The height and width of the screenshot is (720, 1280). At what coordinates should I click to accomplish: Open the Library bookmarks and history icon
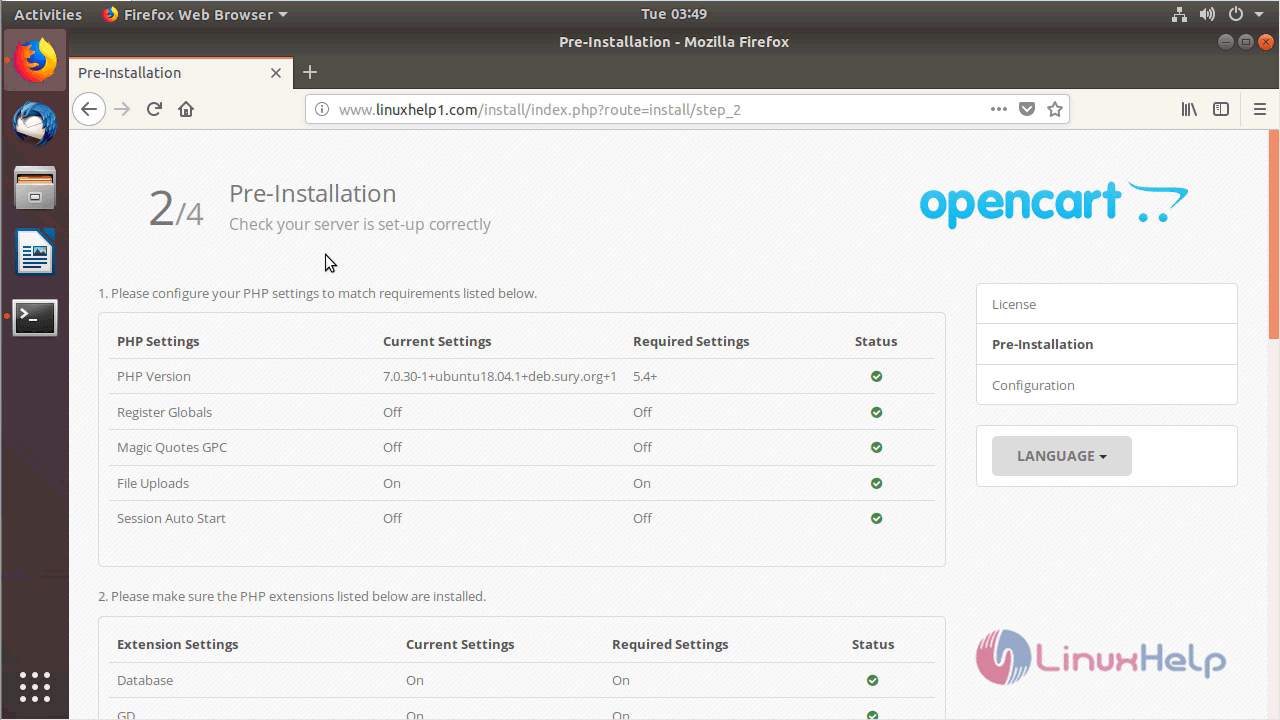pos(1189,109)
